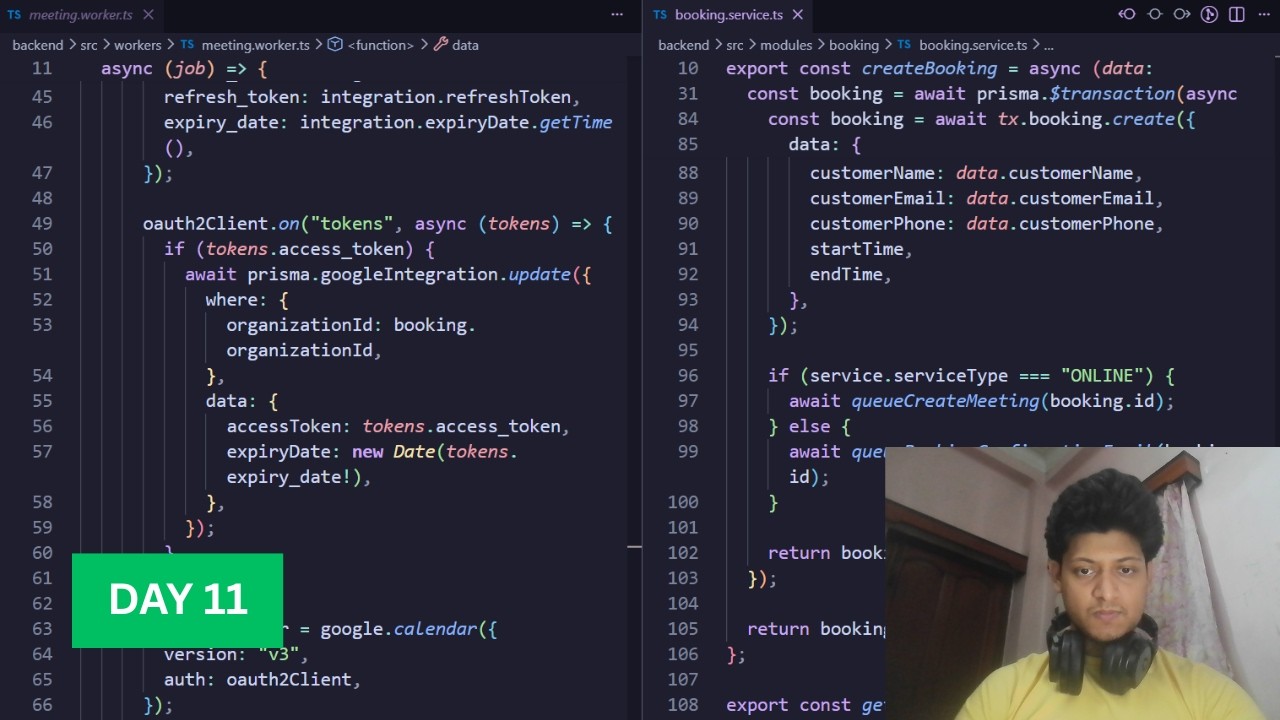Screen dimensions: 1280x720
Task: Click 'src' breadcrumb in left editor
Action: [88, 45]
